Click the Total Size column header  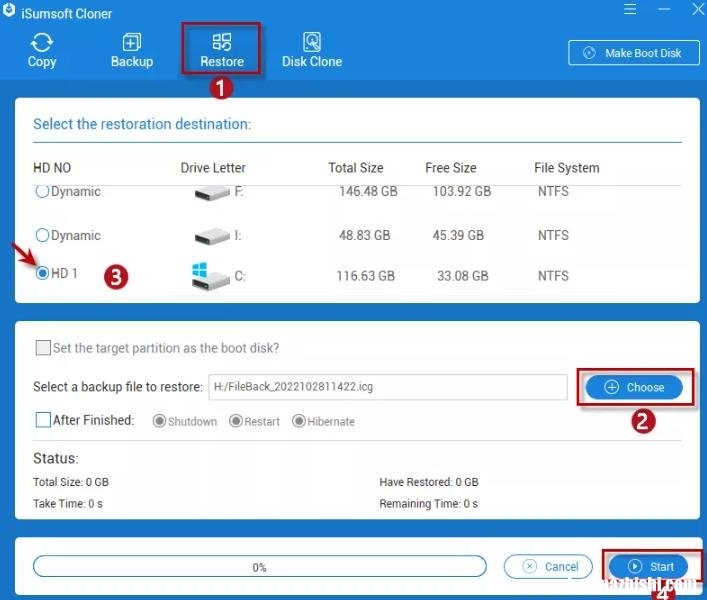tap(356, 168)
